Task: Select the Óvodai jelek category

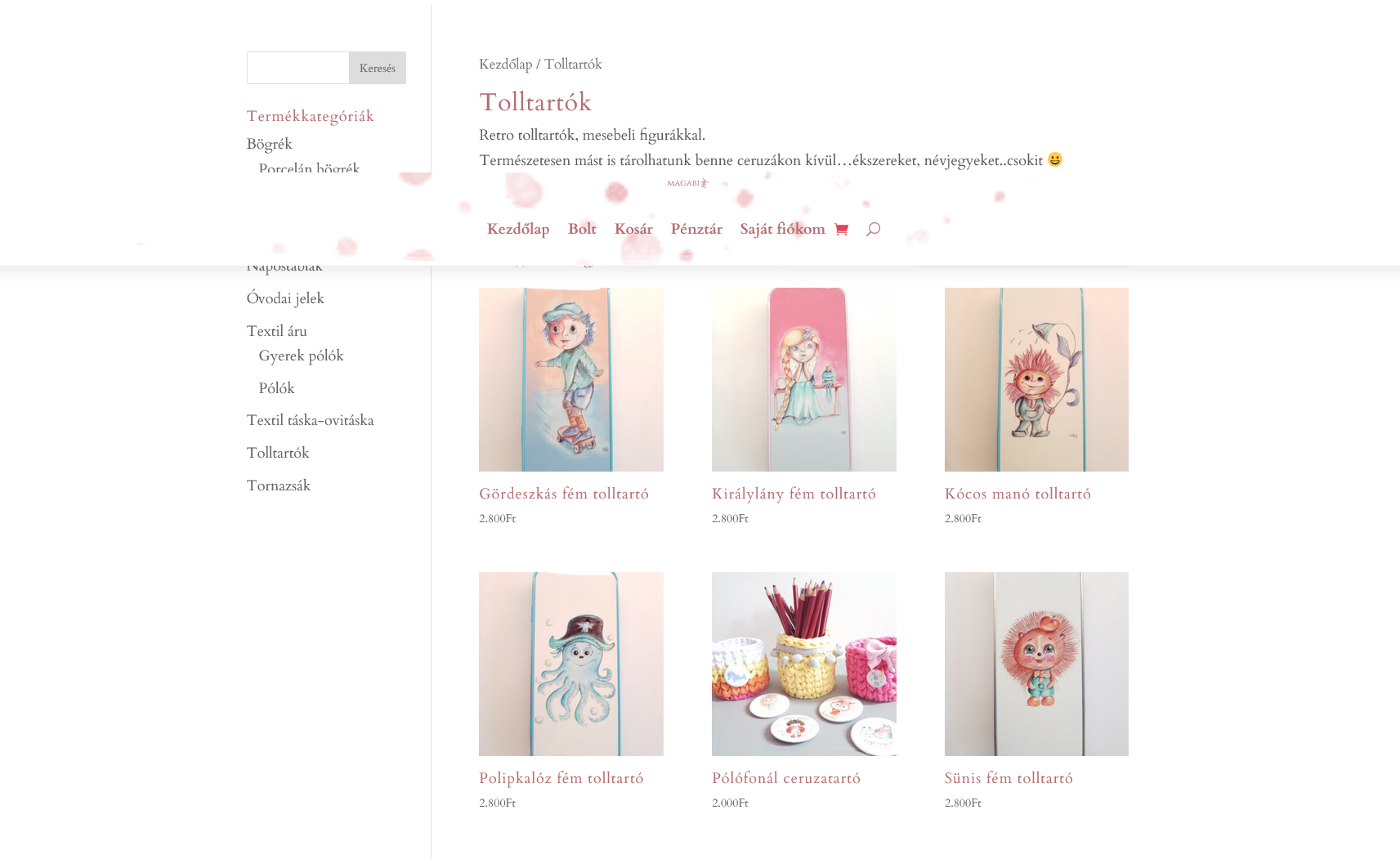Action: pos(285,298)
